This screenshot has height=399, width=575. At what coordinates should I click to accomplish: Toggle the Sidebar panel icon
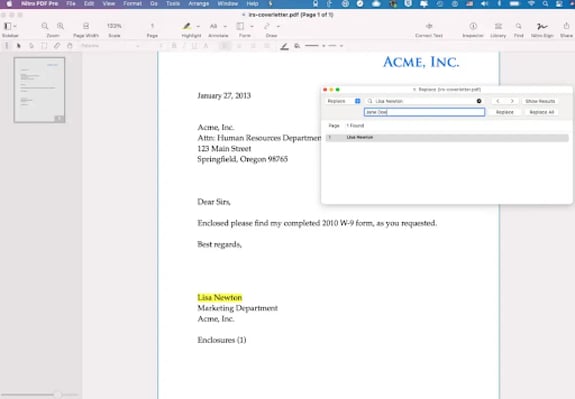pyautogui.click(x=7, y=26)
